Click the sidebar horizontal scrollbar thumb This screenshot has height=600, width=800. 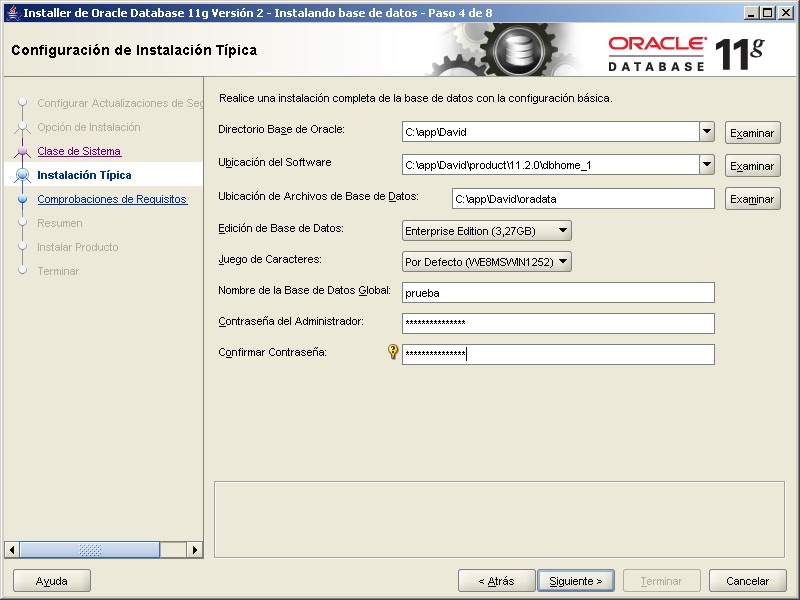pyautogui.click(x=90, y=549)
